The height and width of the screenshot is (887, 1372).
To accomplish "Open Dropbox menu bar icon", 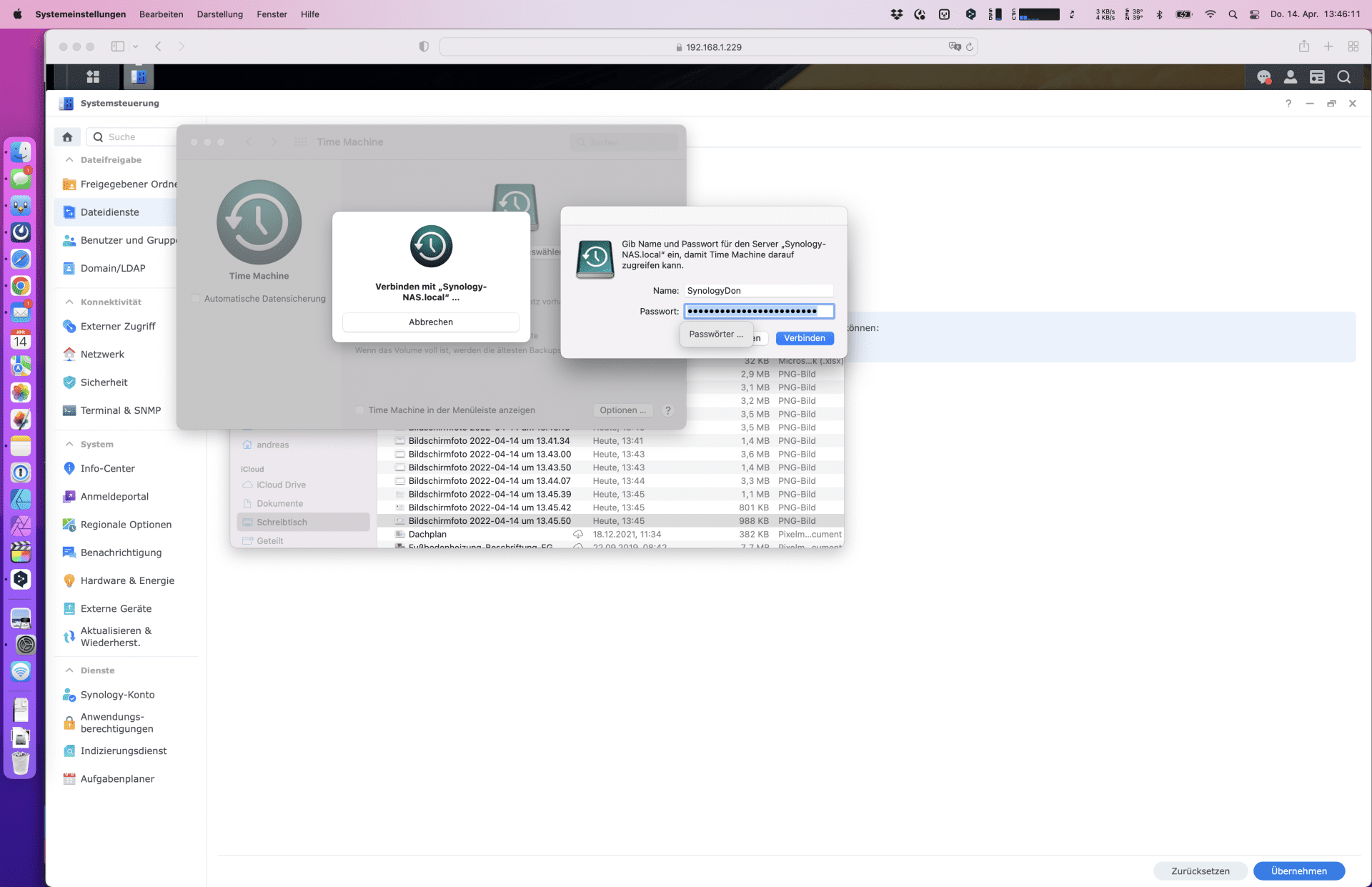I will [x=897, y=14].
